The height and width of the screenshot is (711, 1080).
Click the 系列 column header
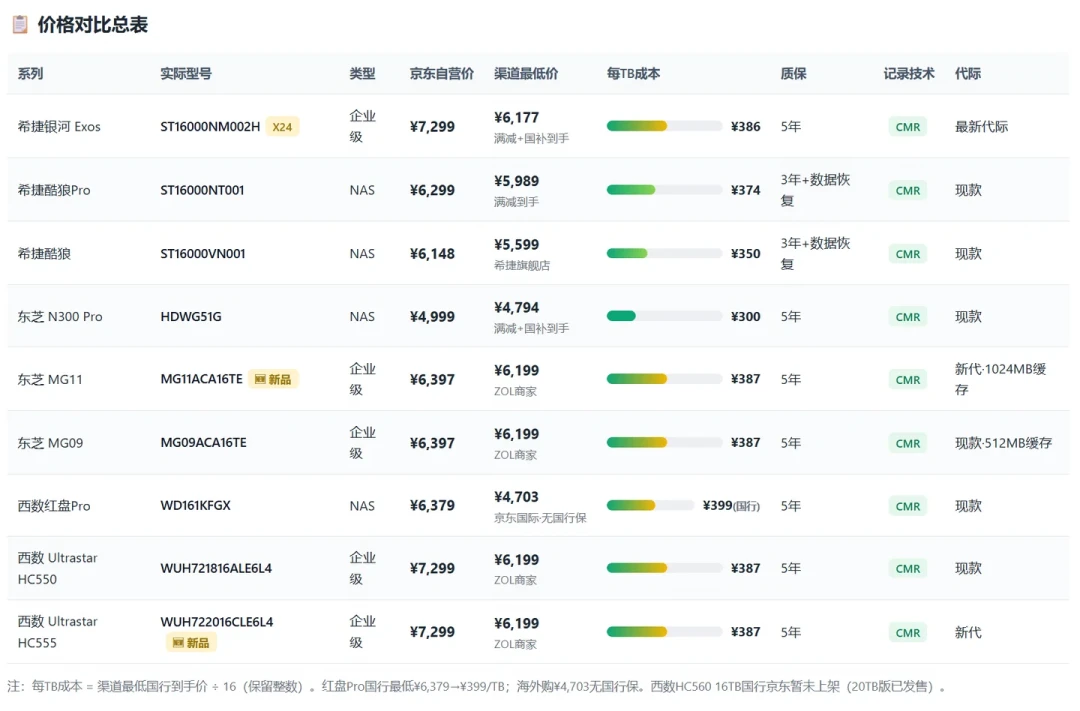(x=30, y=74)
